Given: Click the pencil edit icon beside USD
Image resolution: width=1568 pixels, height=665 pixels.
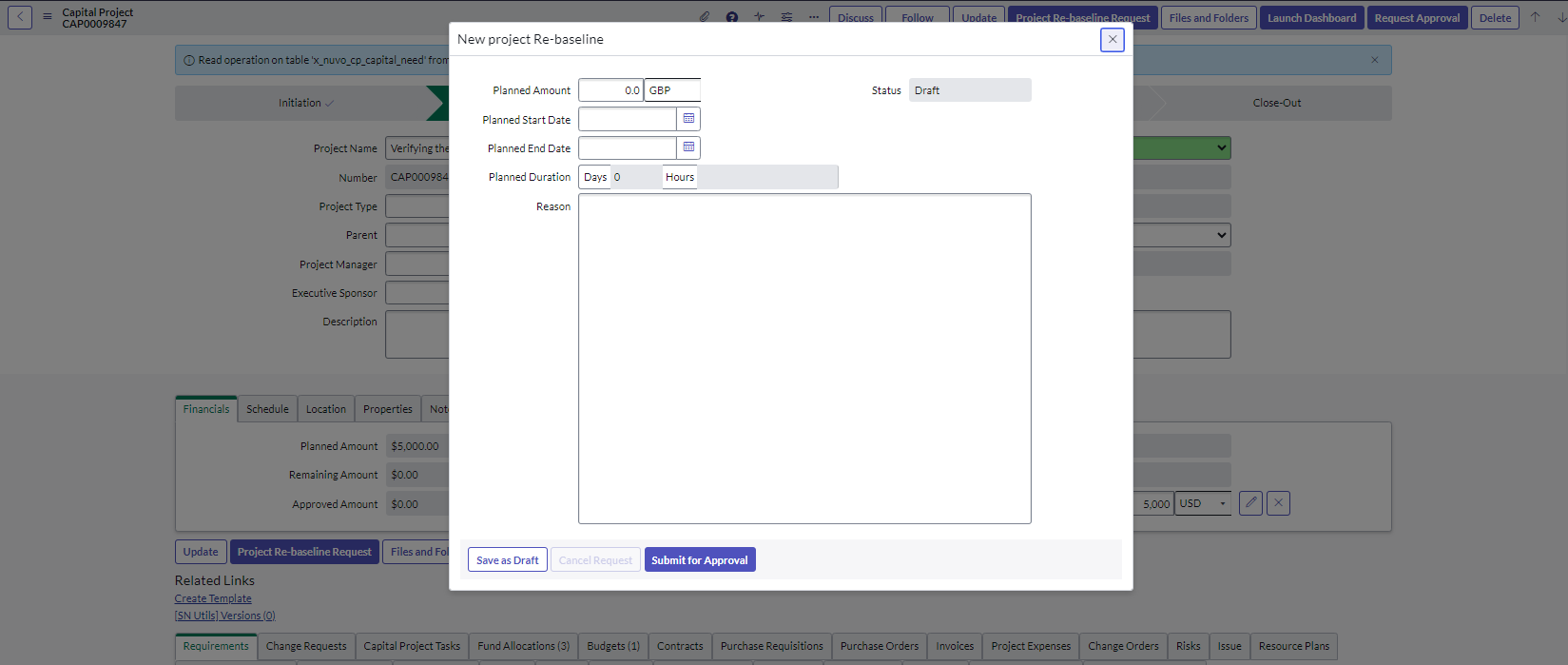Looking at the screenshot, I should (x=1250, y=503).
